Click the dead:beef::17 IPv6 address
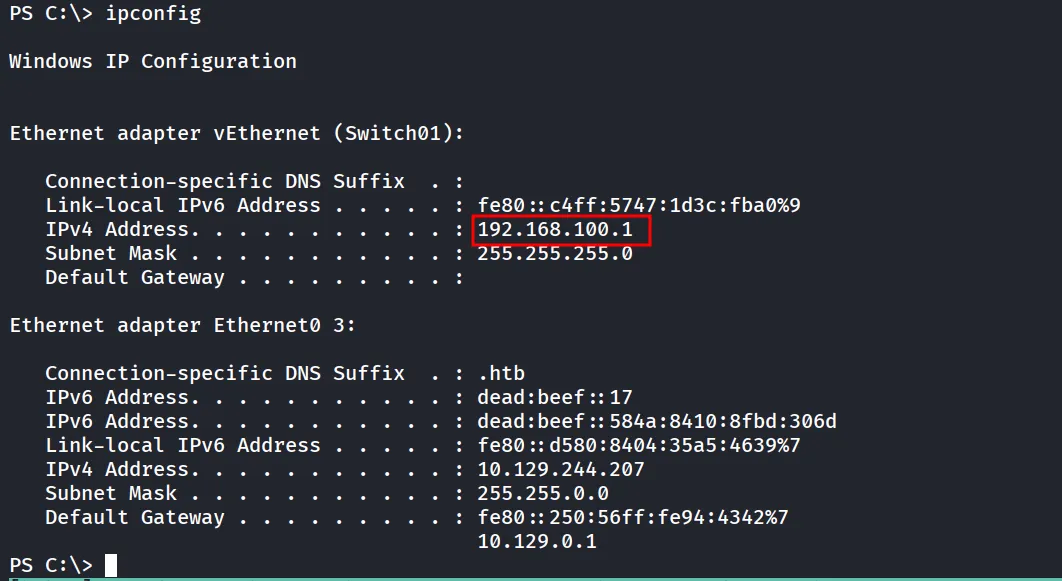The height and width of the screenshot is (581, 1062). pos(555,397)
